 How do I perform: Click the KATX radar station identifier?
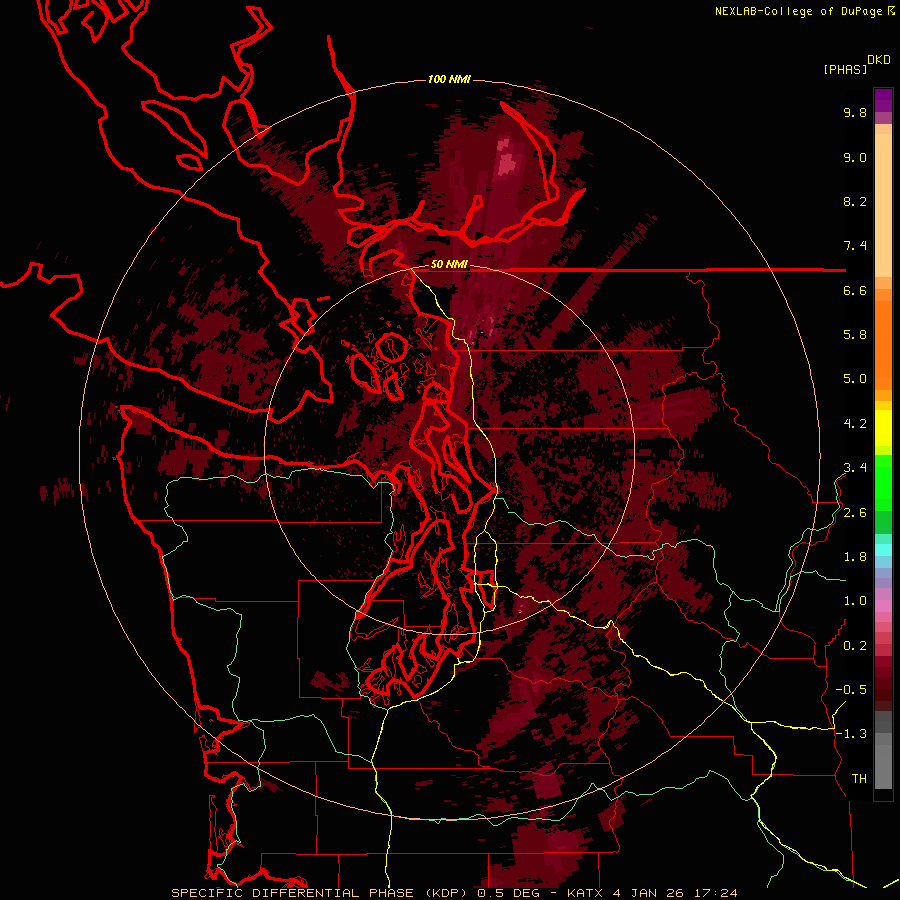point(585,893)
